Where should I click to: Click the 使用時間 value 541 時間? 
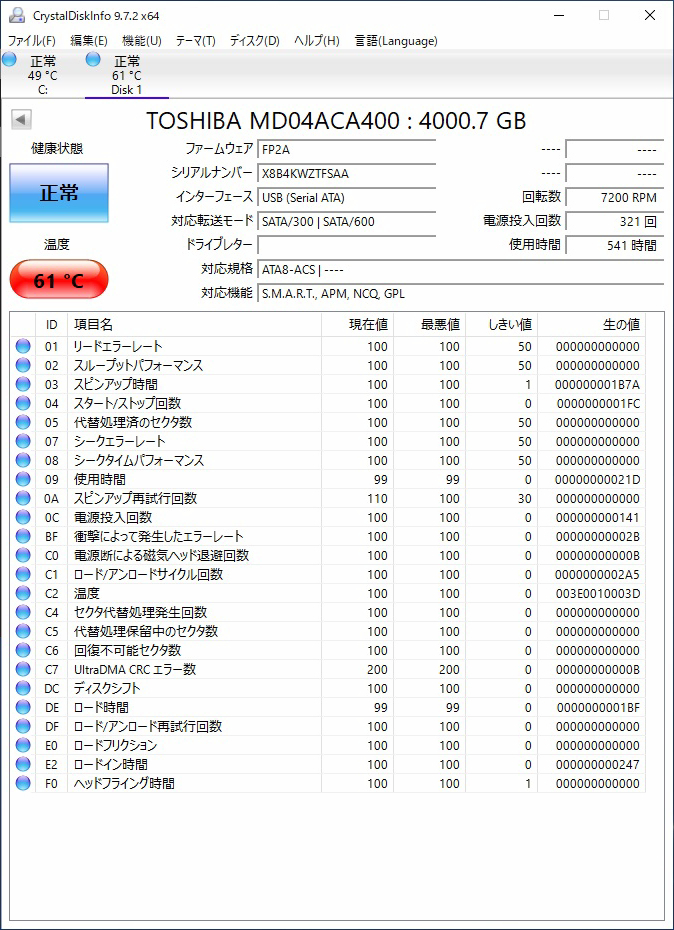pyautogui.click(x=615, y=244)
